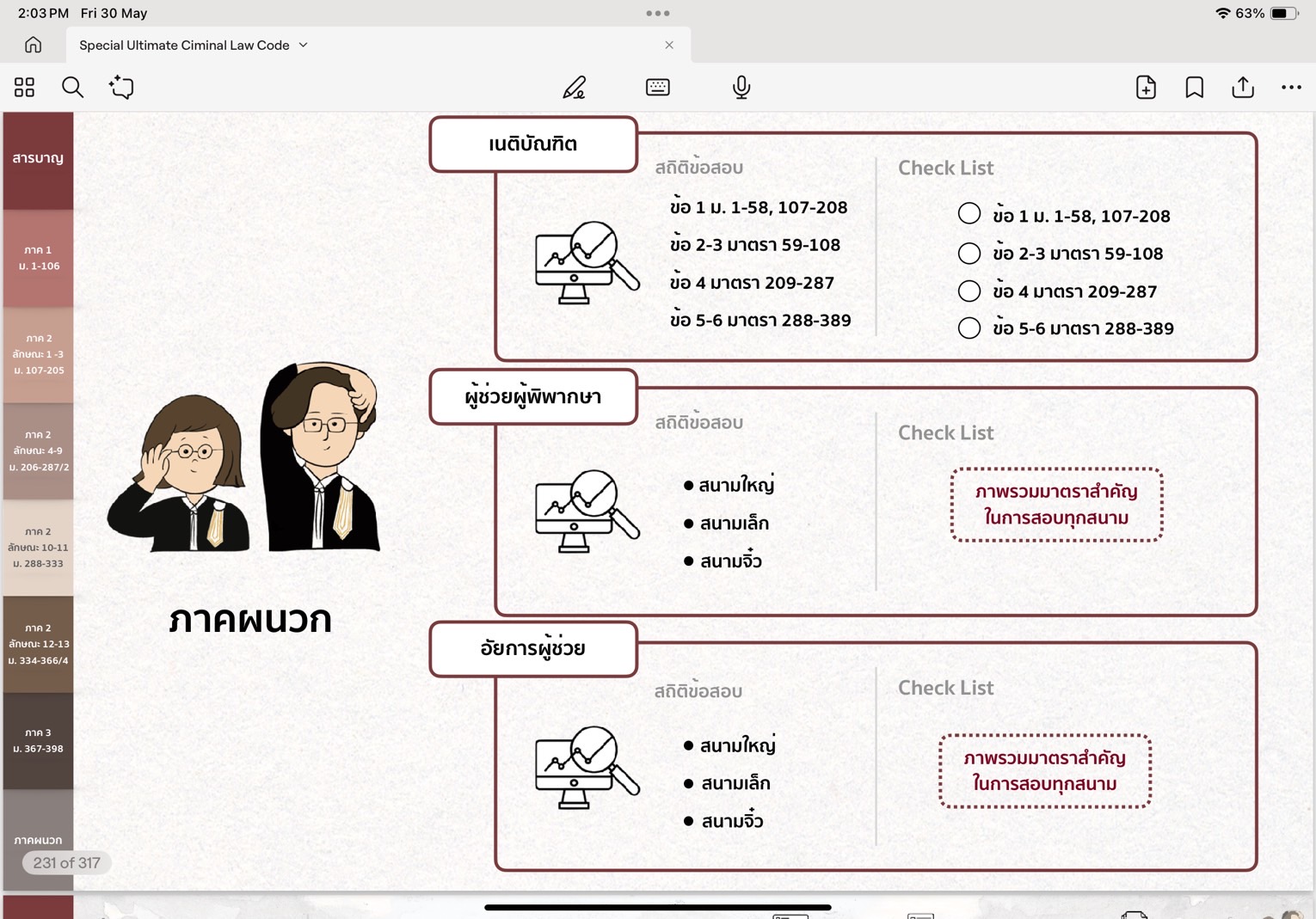Open the more options menu

pos(1291,87)
